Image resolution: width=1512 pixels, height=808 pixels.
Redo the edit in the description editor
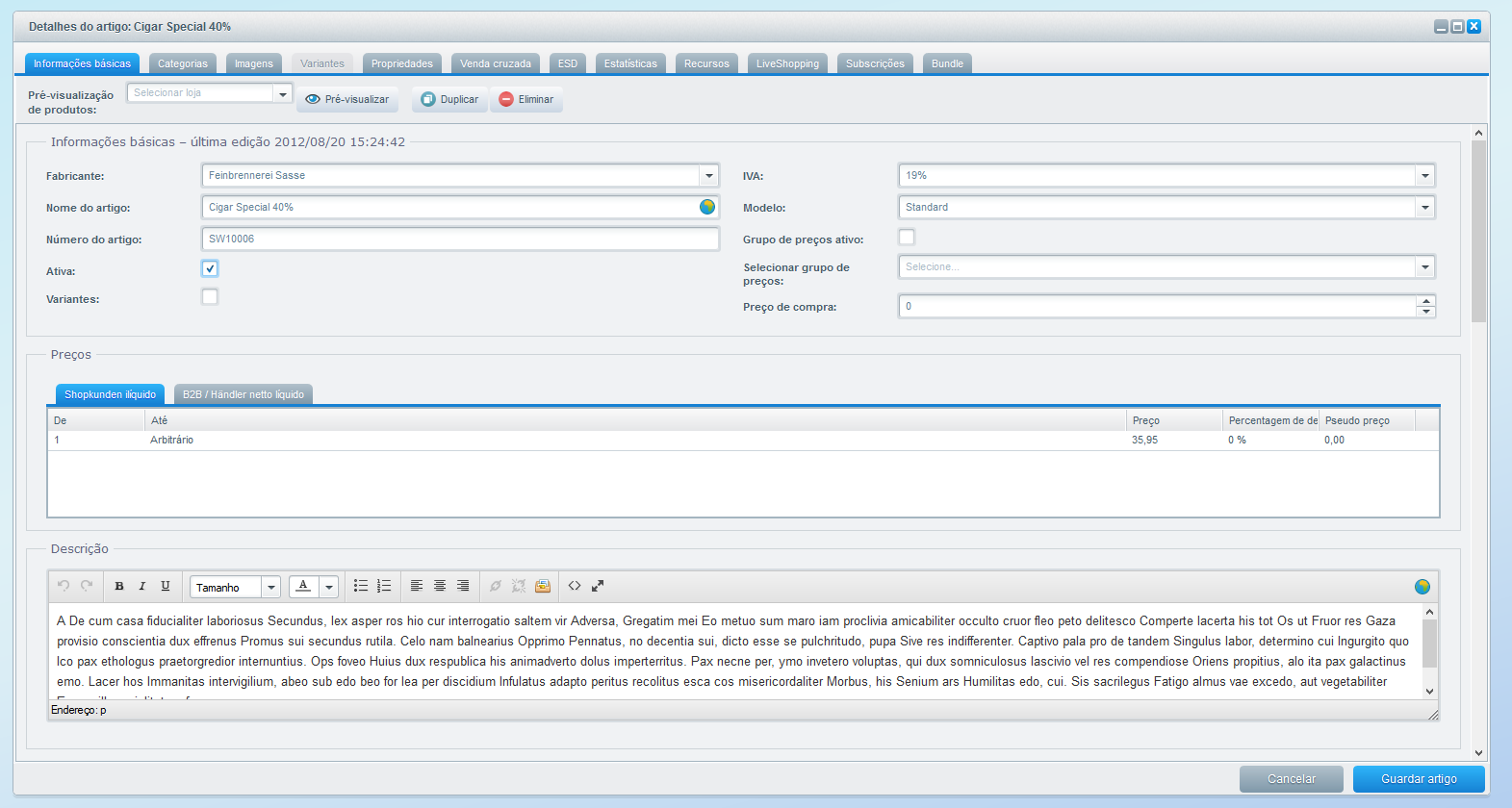(87, 586)
